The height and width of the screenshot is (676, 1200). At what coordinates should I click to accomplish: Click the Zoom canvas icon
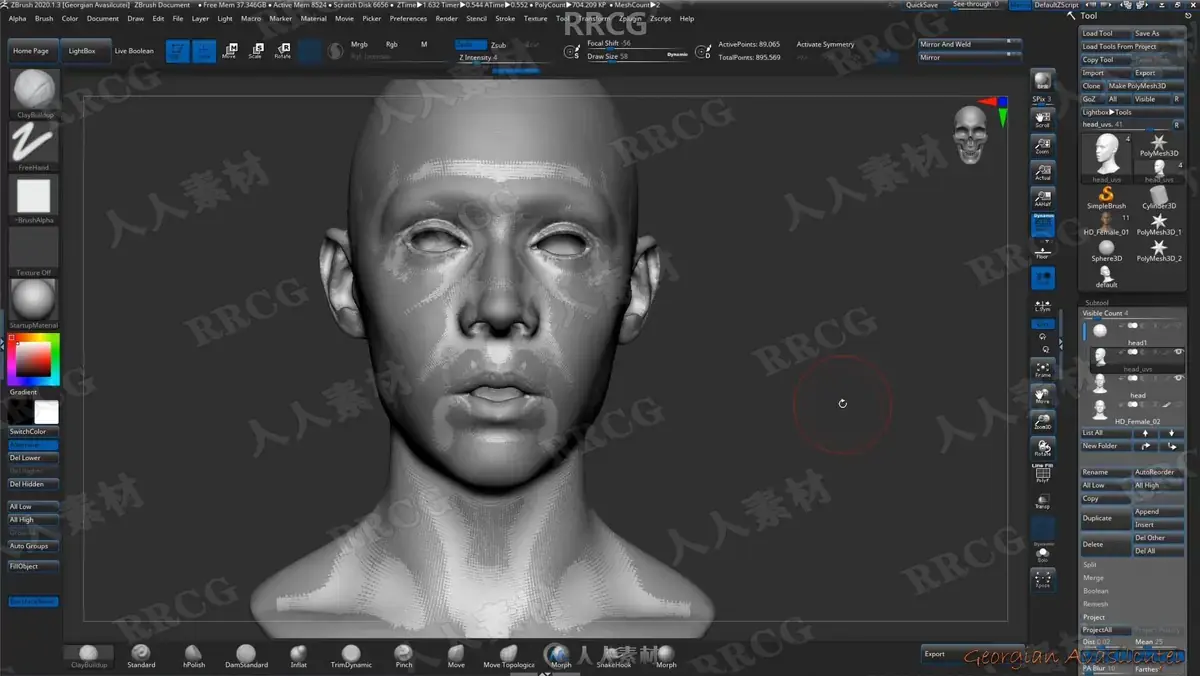point(1043,145)
